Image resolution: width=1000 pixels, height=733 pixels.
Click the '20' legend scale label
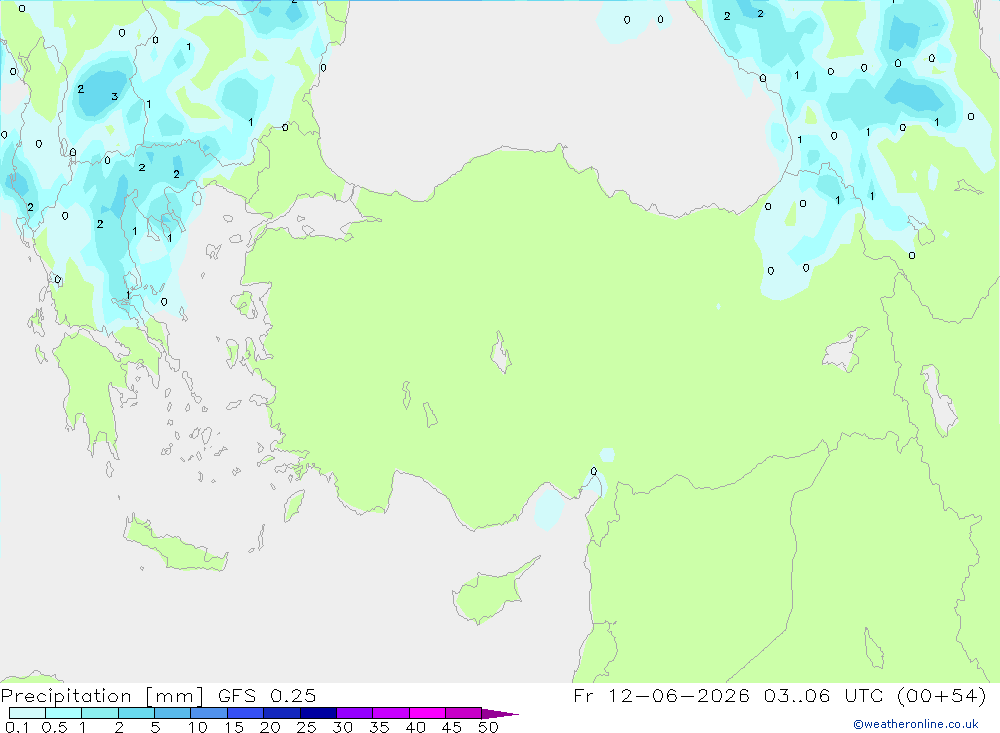tap(270, 727)
